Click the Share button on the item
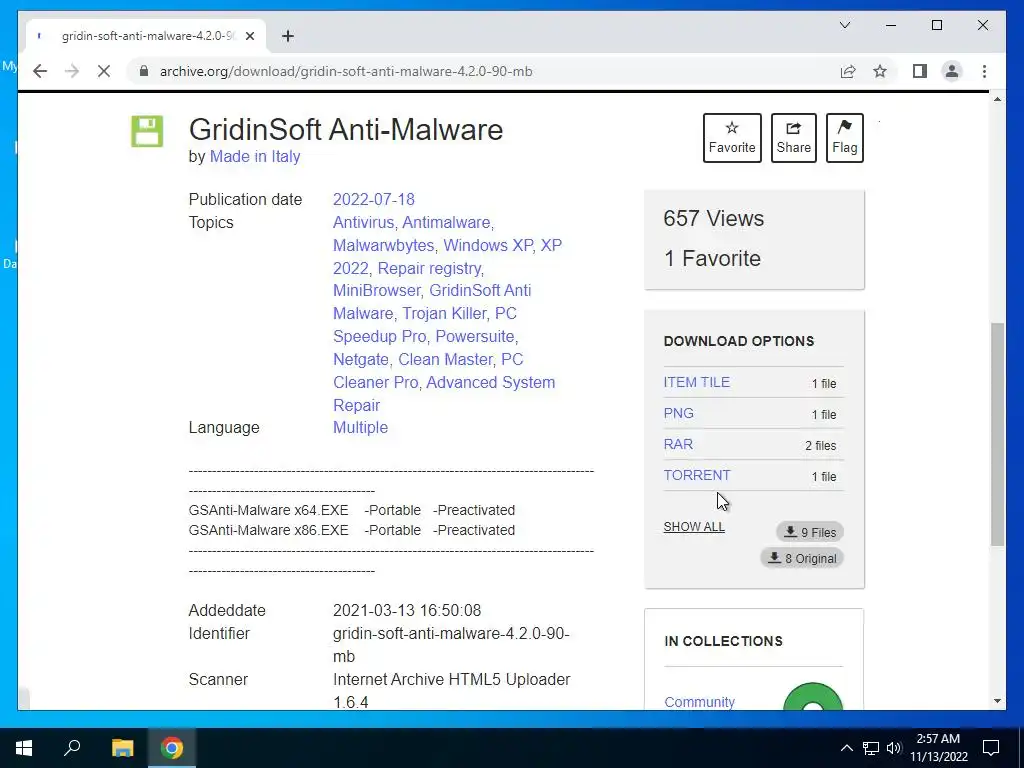Viewport: 1024px width, 768px height. pyautogui.click(x=793, y=138)
